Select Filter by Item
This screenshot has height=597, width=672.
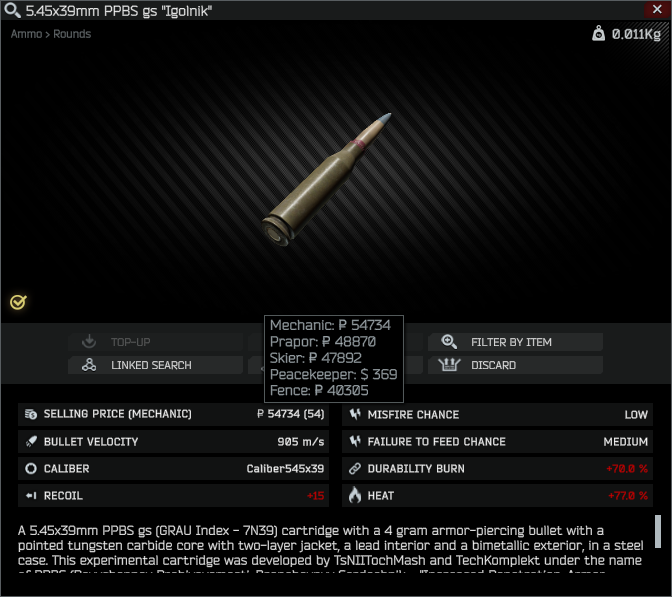click(515, 342)
